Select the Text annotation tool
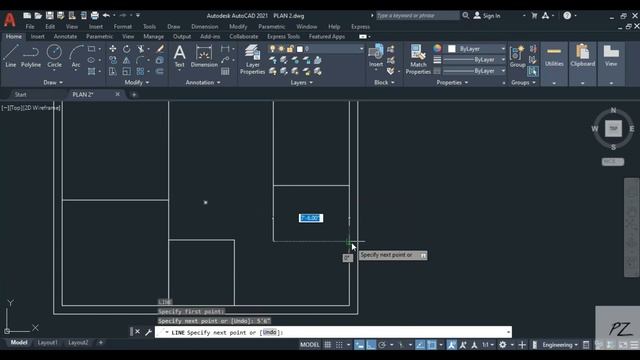This screenshot has height=360, width=640. (x=179, y=56)
